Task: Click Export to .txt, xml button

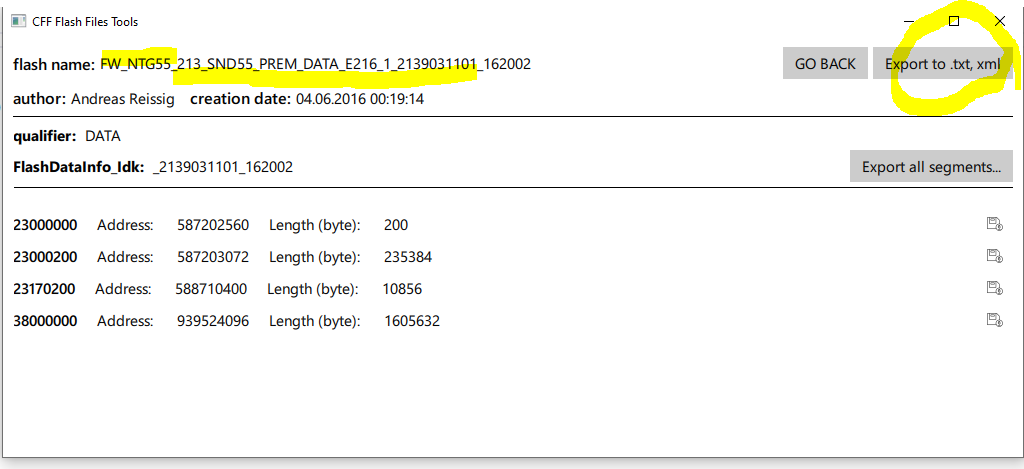Action: (x=942, y=64)
